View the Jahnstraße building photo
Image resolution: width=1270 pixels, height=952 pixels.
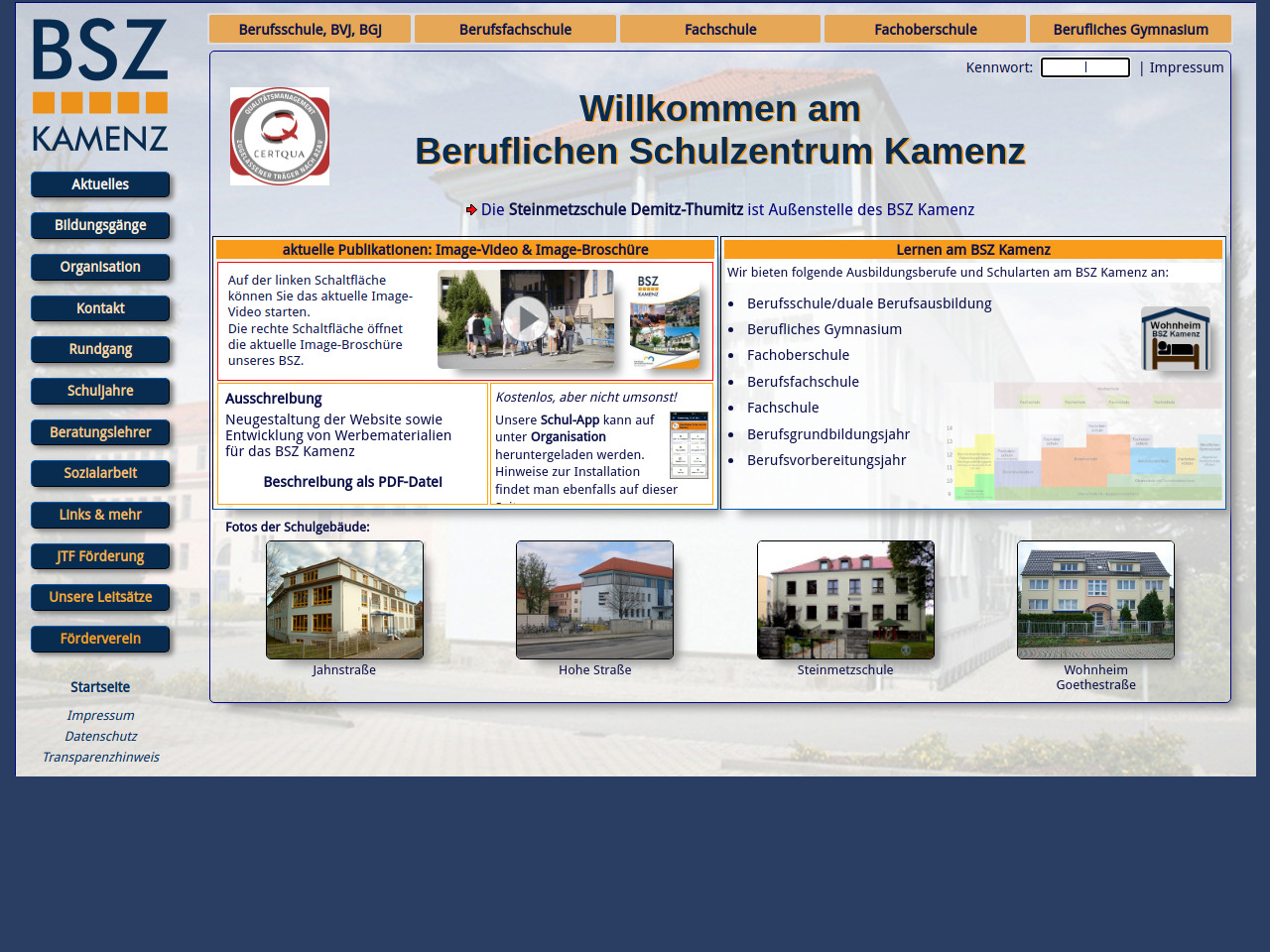[x=344, y=600]
